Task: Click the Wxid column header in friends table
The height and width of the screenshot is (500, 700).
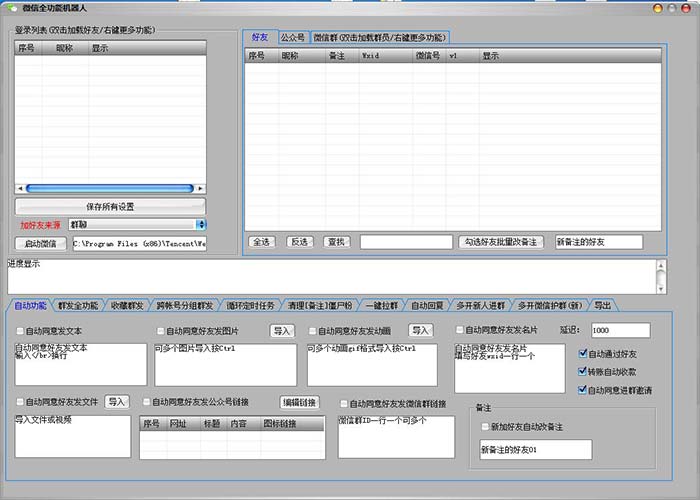Action: point(386,56)
